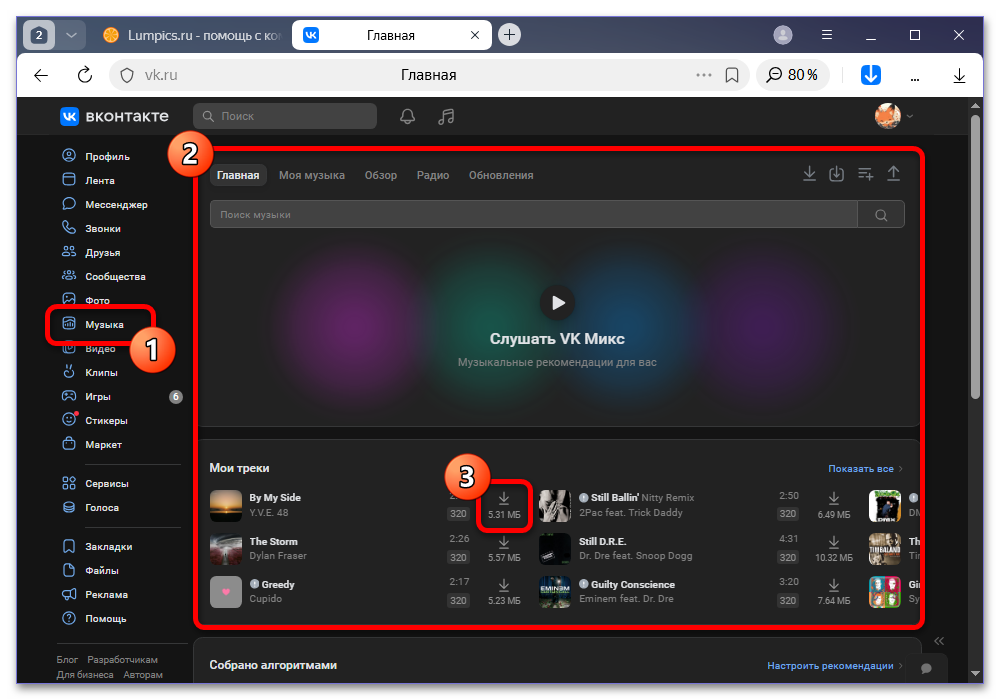Bookmark the page via the address bar icon
The width and height of the screenshot is (1000, 700).
coord(732,75)
